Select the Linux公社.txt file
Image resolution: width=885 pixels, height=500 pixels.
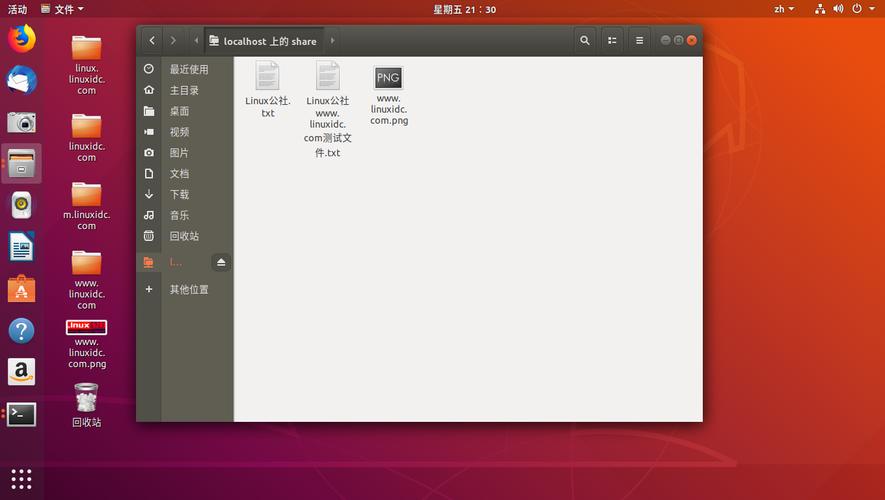pyautogui.click(x=267, y=89)
